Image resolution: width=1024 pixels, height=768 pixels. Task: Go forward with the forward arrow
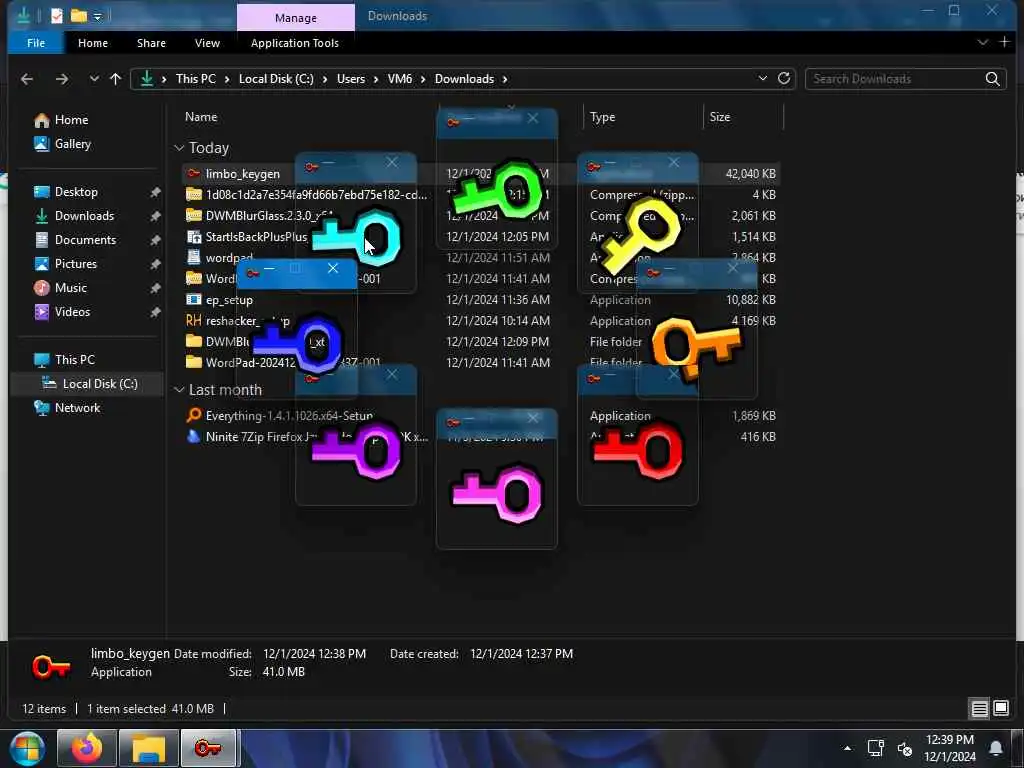click(x=61, y=79)
